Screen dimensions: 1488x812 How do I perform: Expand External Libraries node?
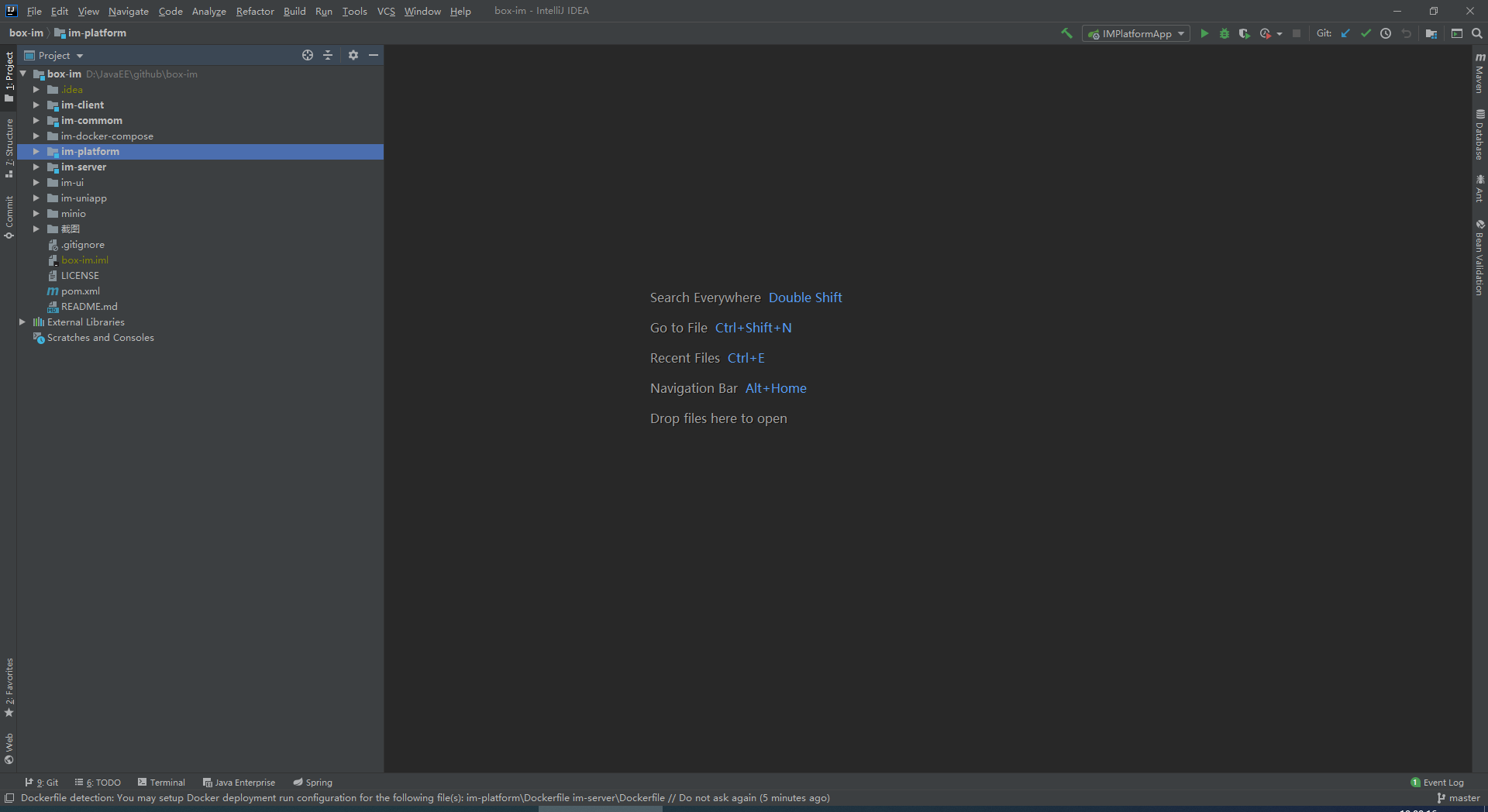pos(22,322)
